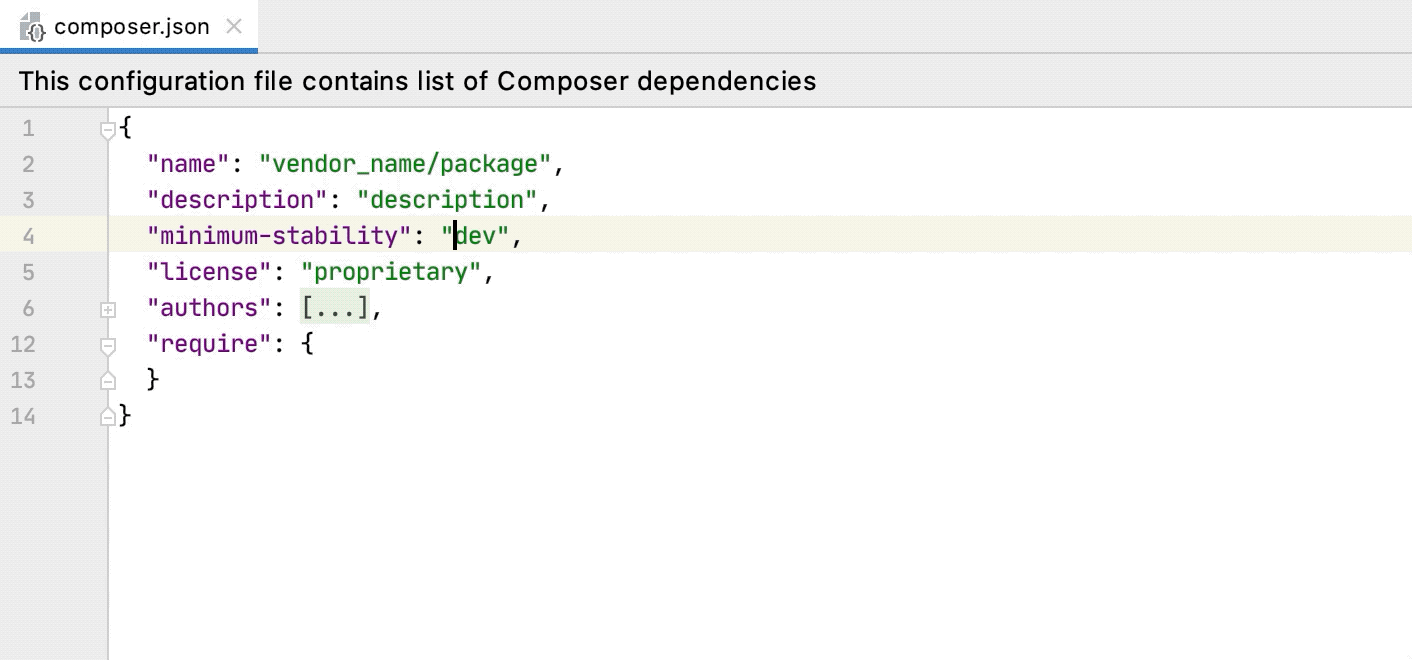Screen dimensions: 1412x660
Task: Collapse the root JSON object at line 1
Action: pyautogui.click(x=108, y=128)
